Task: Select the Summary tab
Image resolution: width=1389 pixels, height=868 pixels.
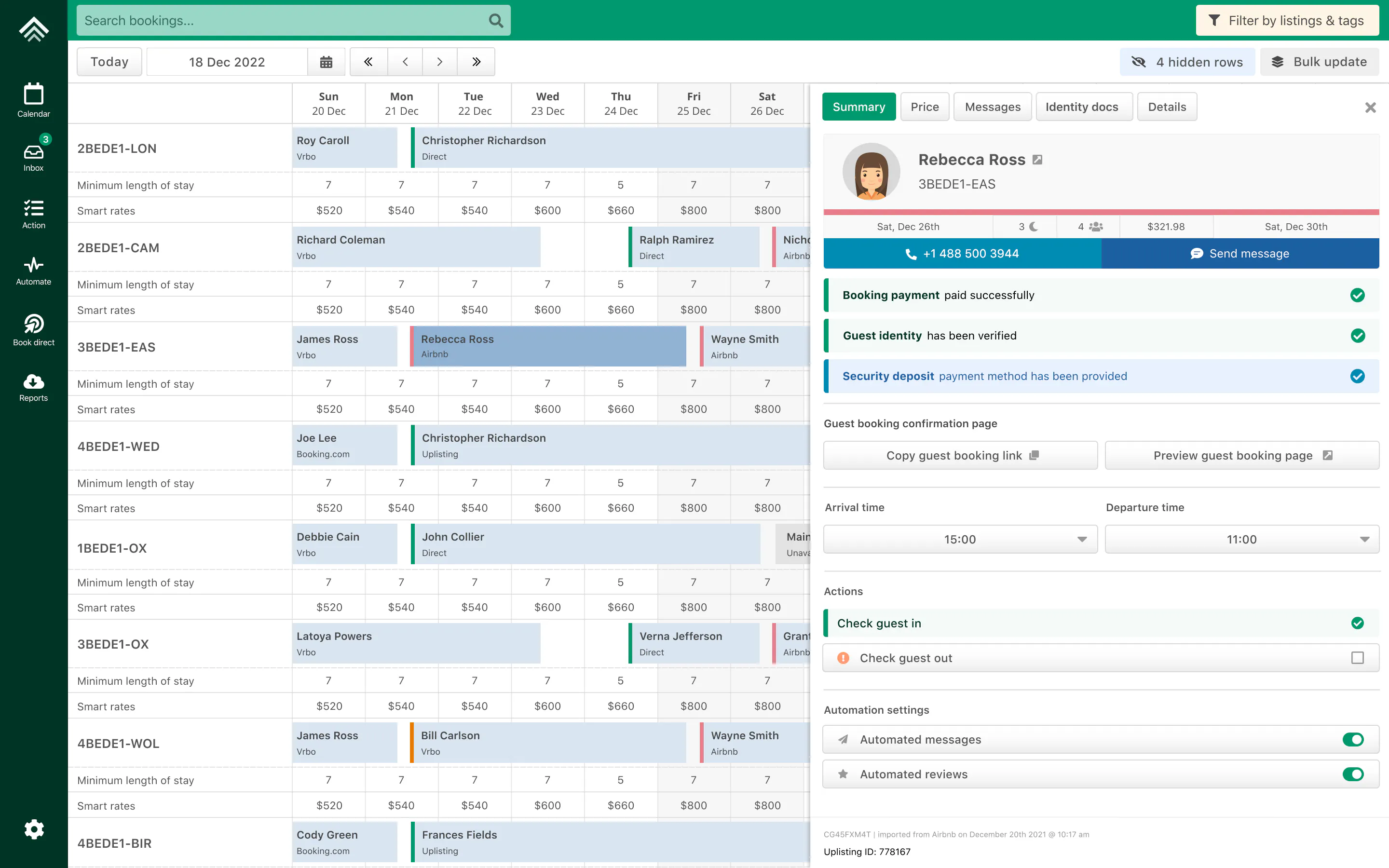Action: click(858, 107)
